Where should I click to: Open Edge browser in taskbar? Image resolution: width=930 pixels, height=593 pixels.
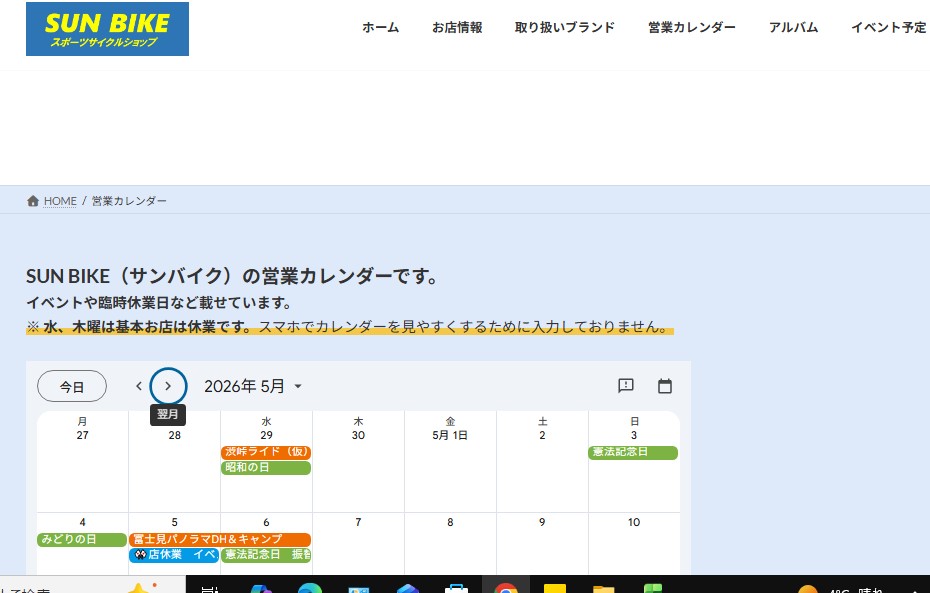[x=309, y=588]
